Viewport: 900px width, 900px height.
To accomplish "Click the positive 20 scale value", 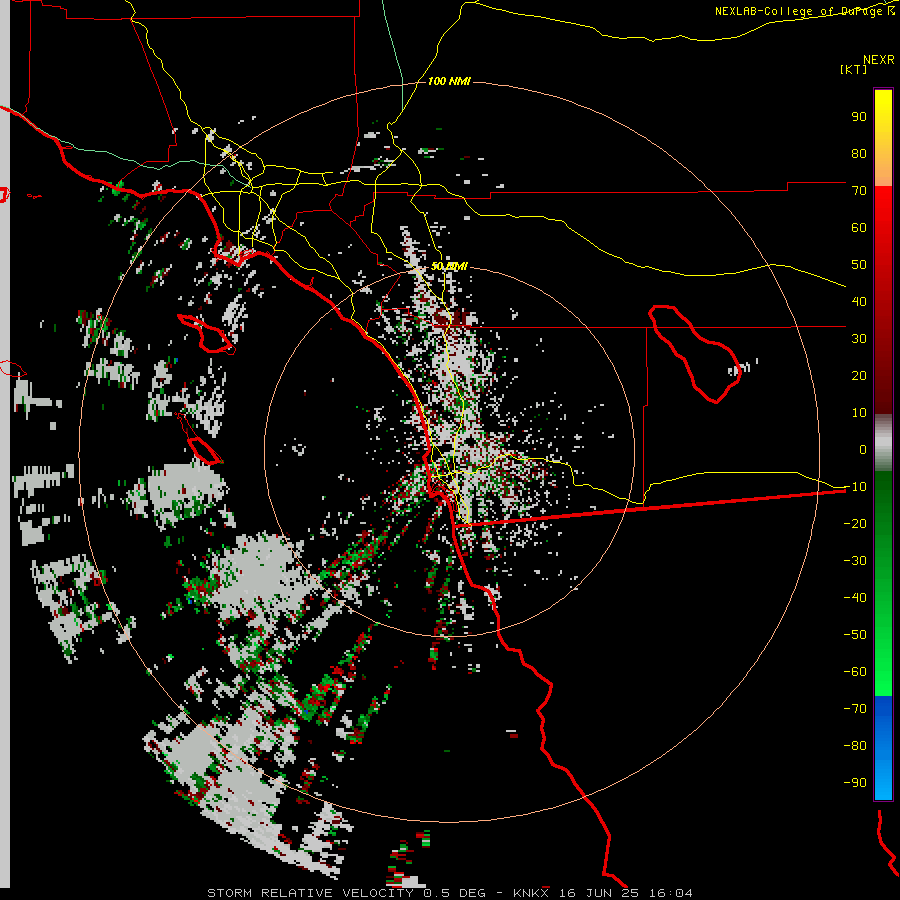I will [x=859, y=375].
